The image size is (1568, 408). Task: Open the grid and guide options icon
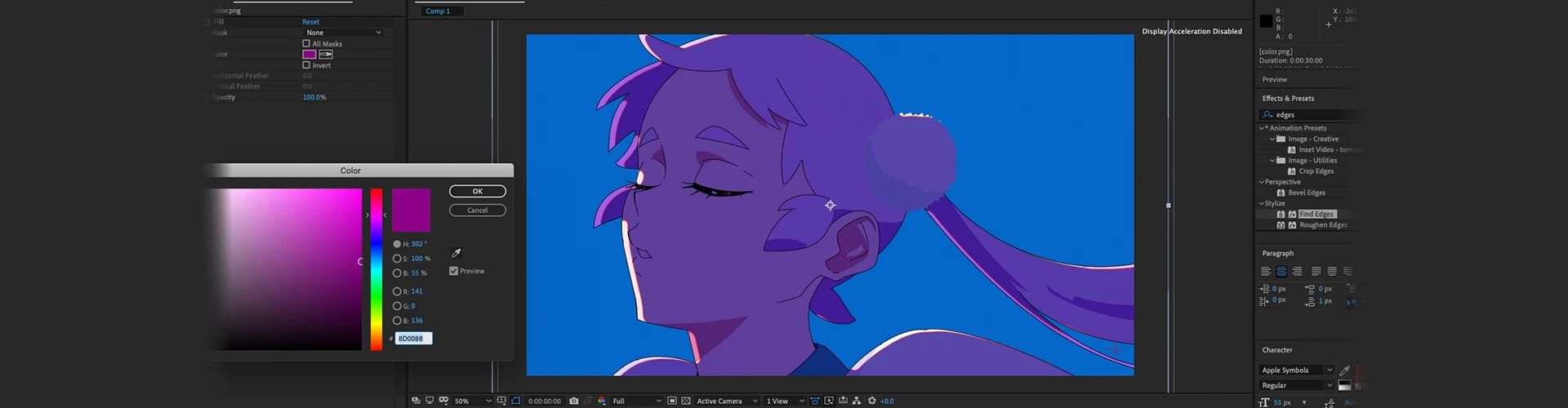click(501, 401)
